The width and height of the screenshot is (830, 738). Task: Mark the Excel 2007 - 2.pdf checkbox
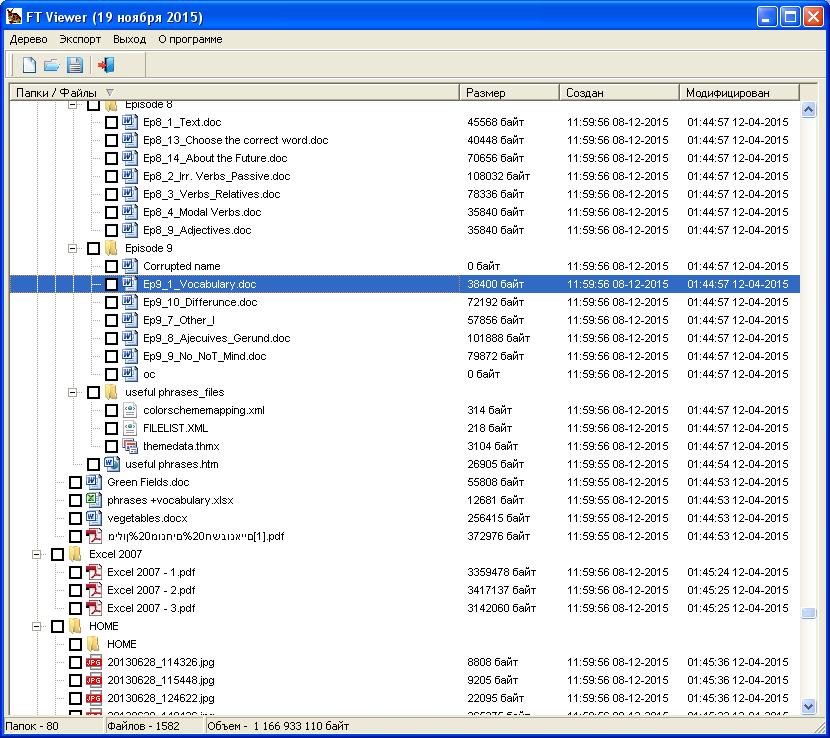[x=75, y=590]
